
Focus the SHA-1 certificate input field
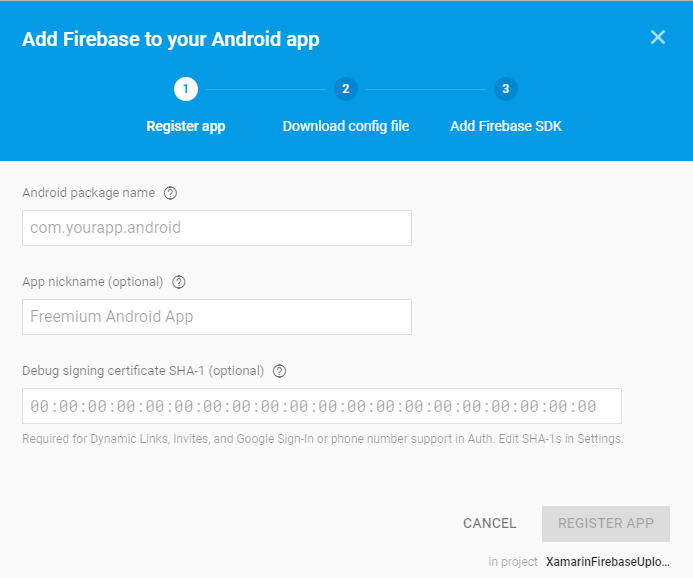[321, 406]
